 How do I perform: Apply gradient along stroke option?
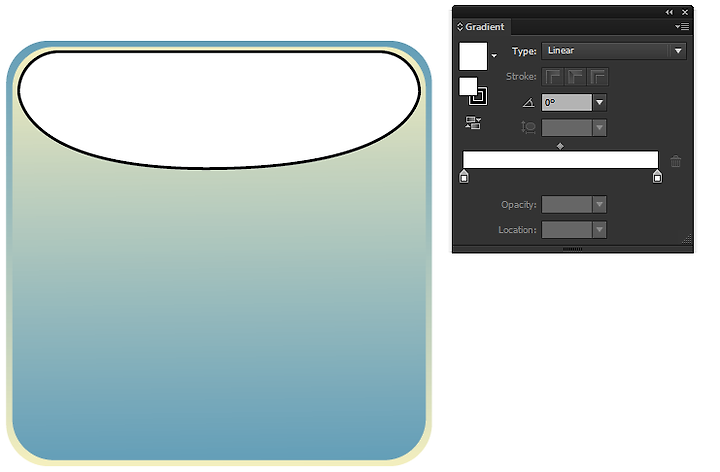coord(575,77)
